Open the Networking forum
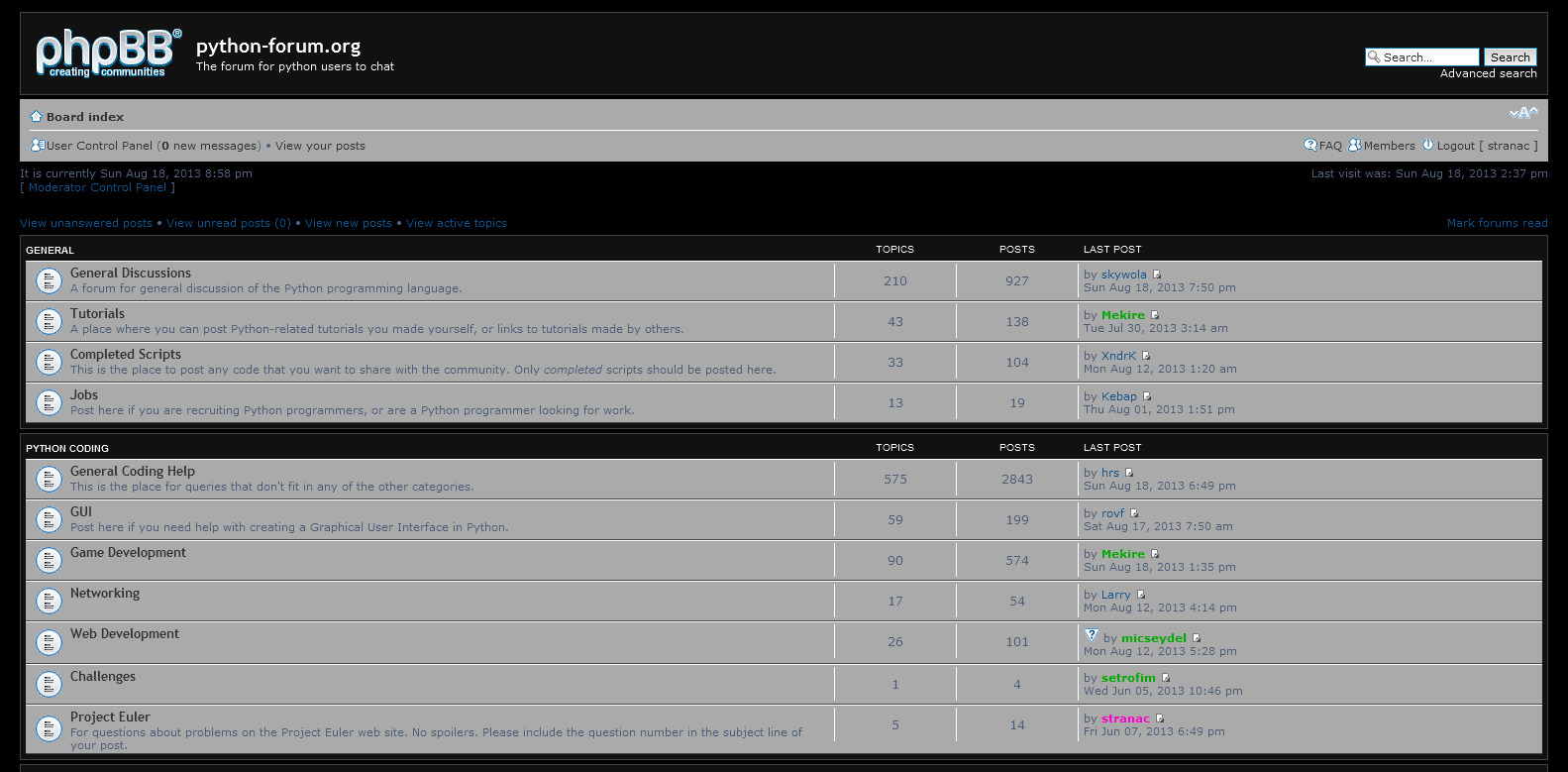The width and height of the screenshot is (1568, 772). (105, 594)
